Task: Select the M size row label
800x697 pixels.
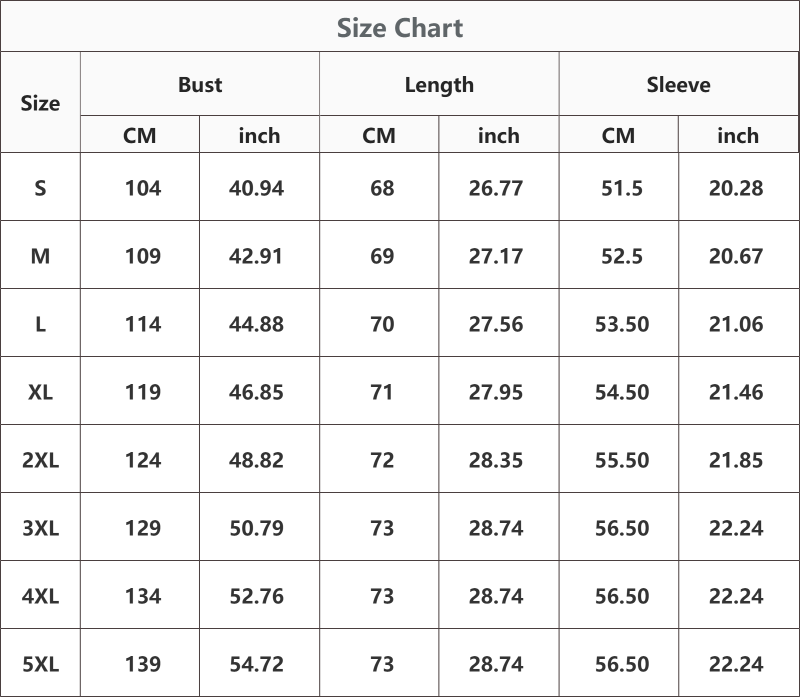Action: 40,256
